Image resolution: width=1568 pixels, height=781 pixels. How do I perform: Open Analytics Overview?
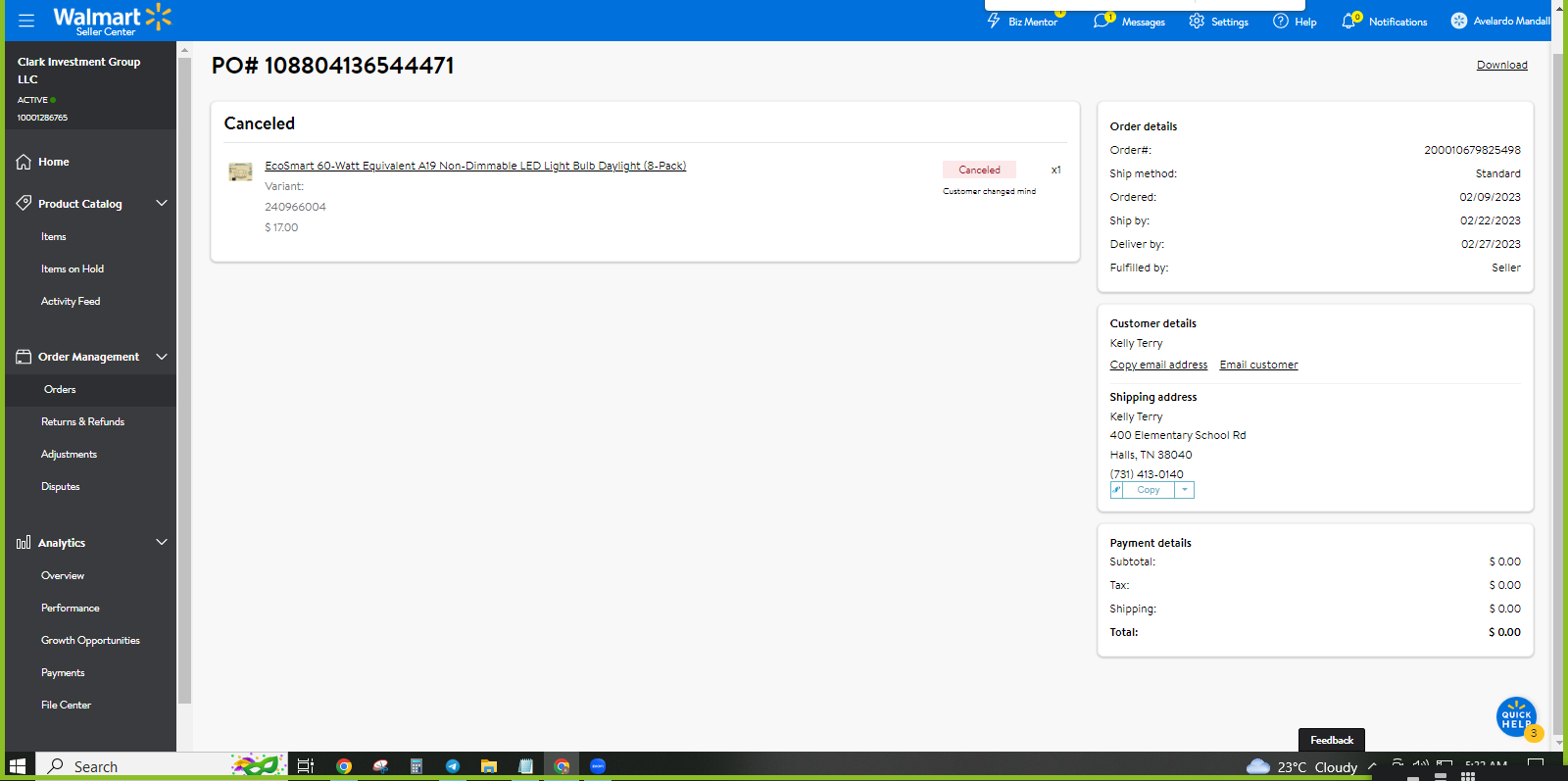point(63,575)
